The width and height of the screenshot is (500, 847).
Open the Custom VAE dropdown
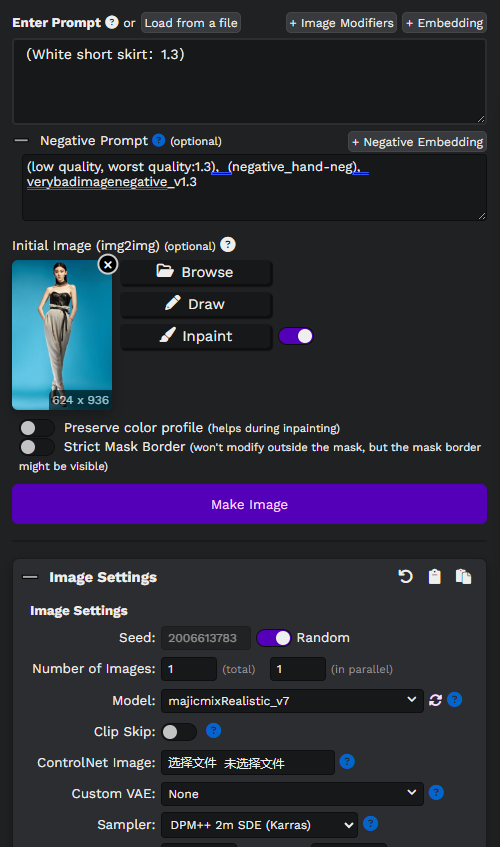[x=292, y=794]
